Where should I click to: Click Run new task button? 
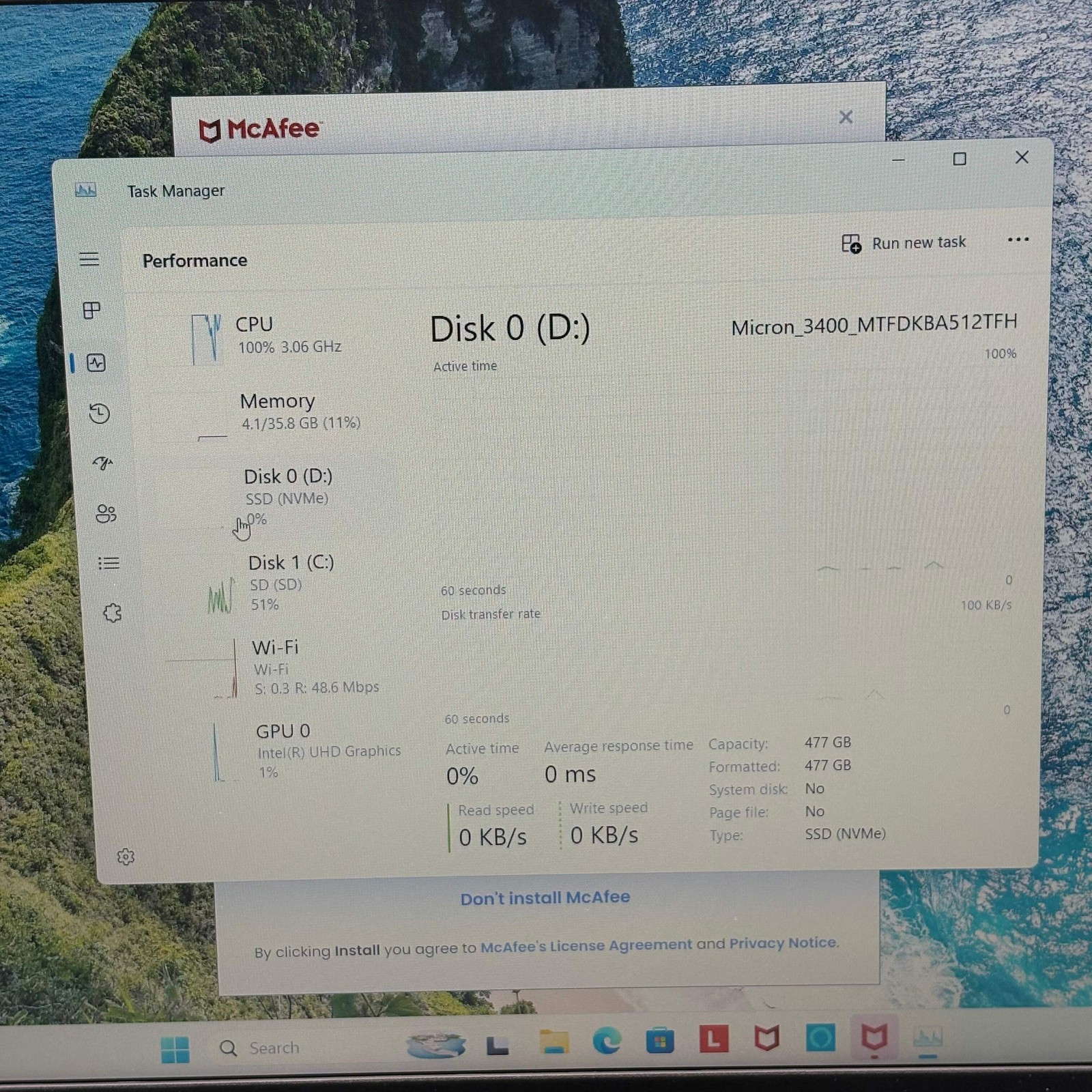pyautogui.click(x=904, y=243)
